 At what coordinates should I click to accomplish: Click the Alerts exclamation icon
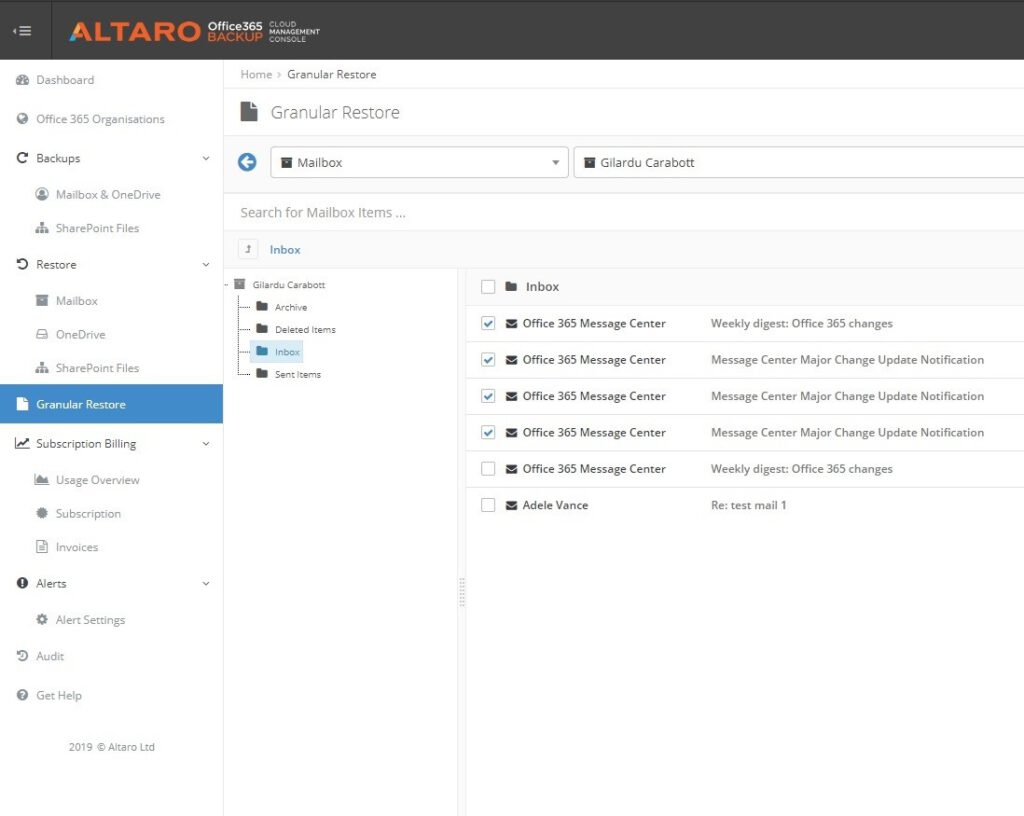pos(22,584)
